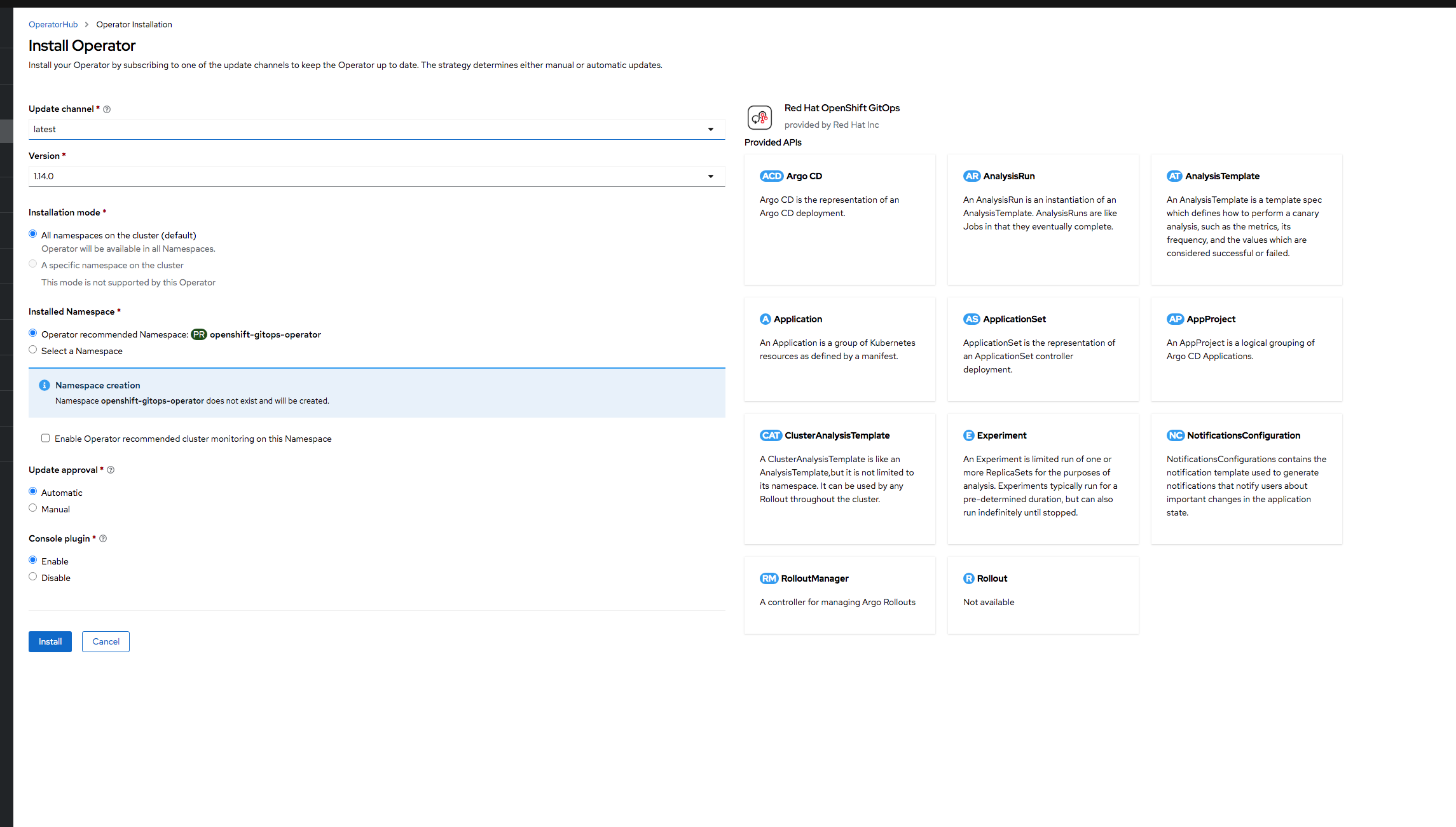Click the ClusterAnalysisTemplate API title
Viewport: 1456px width, 827px height.
(837, 435)
